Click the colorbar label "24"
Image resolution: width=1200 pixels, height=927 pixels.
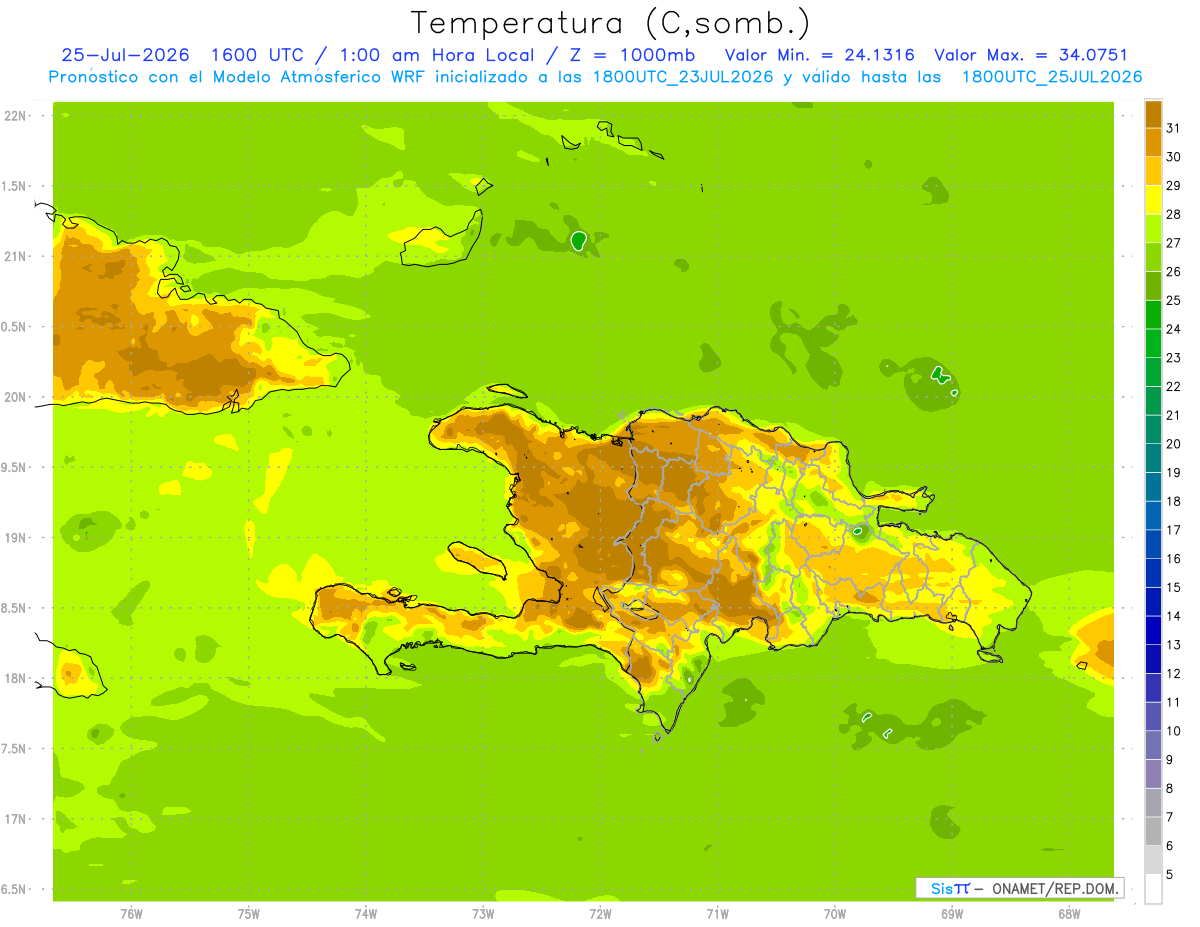coord(1173,329)
